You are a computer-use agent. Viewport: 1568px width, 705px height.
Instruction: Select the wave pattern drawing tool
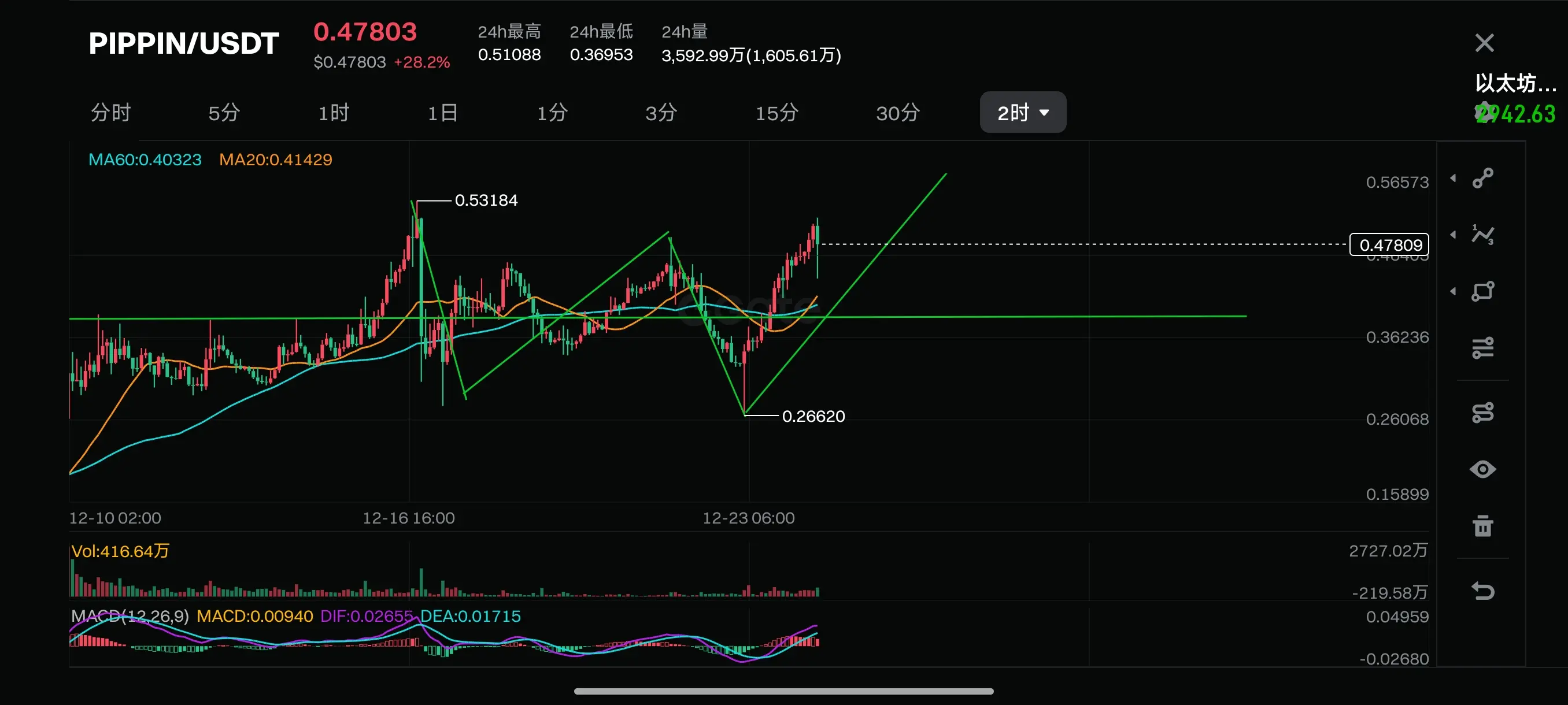(x=1482, y=235)
